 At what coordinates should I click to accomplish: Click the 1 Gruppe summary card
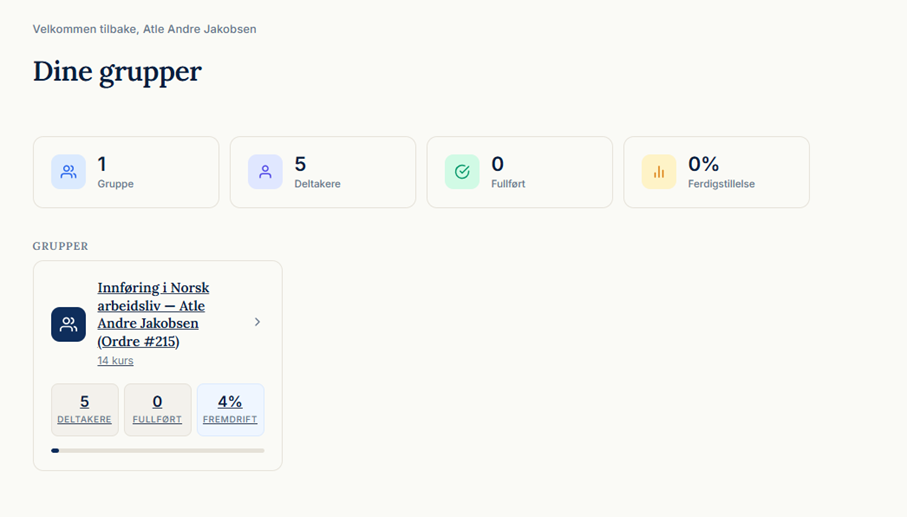[126, 172]
